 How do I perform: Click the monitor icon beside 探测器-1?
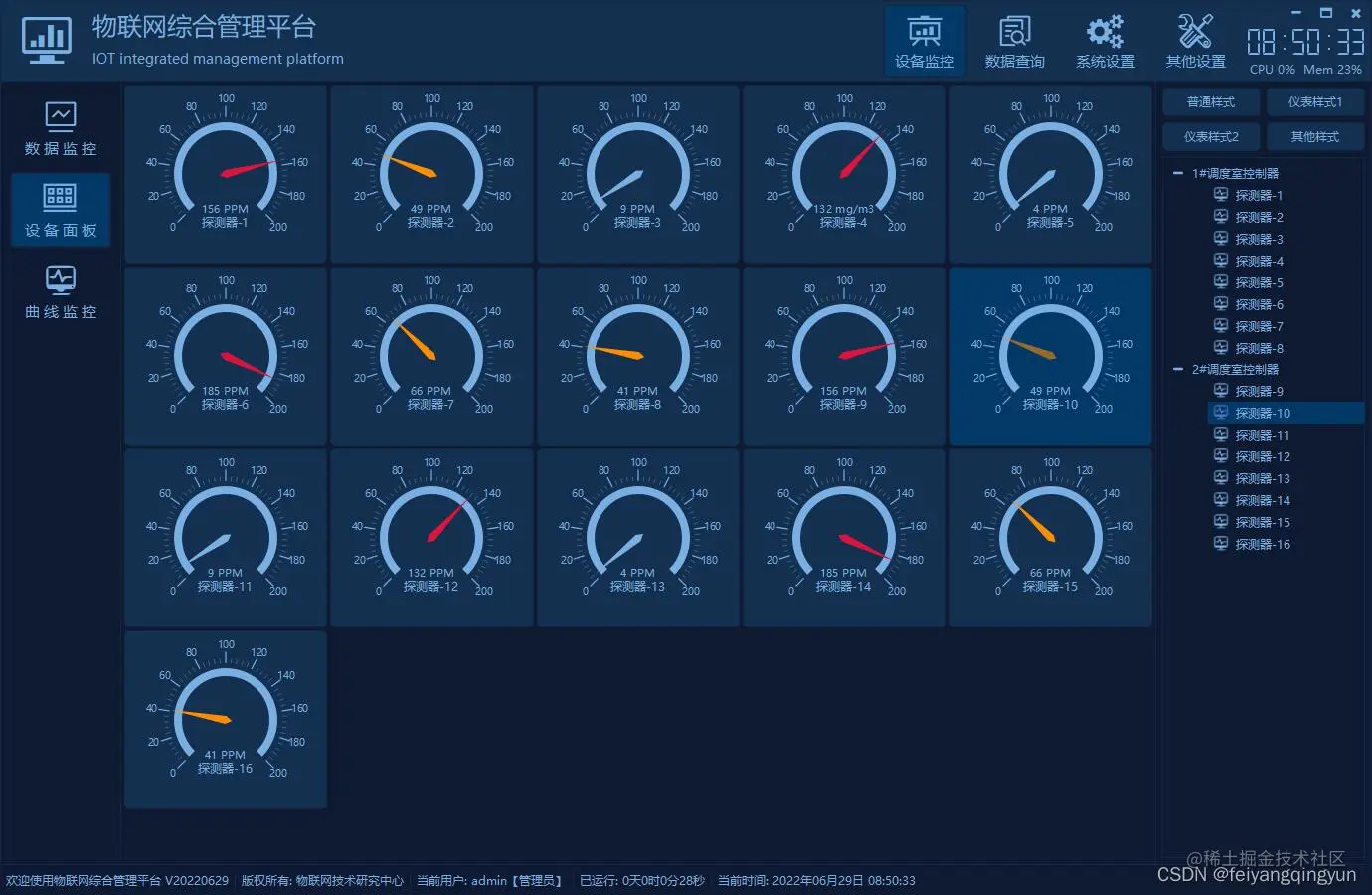[1221, 195]
